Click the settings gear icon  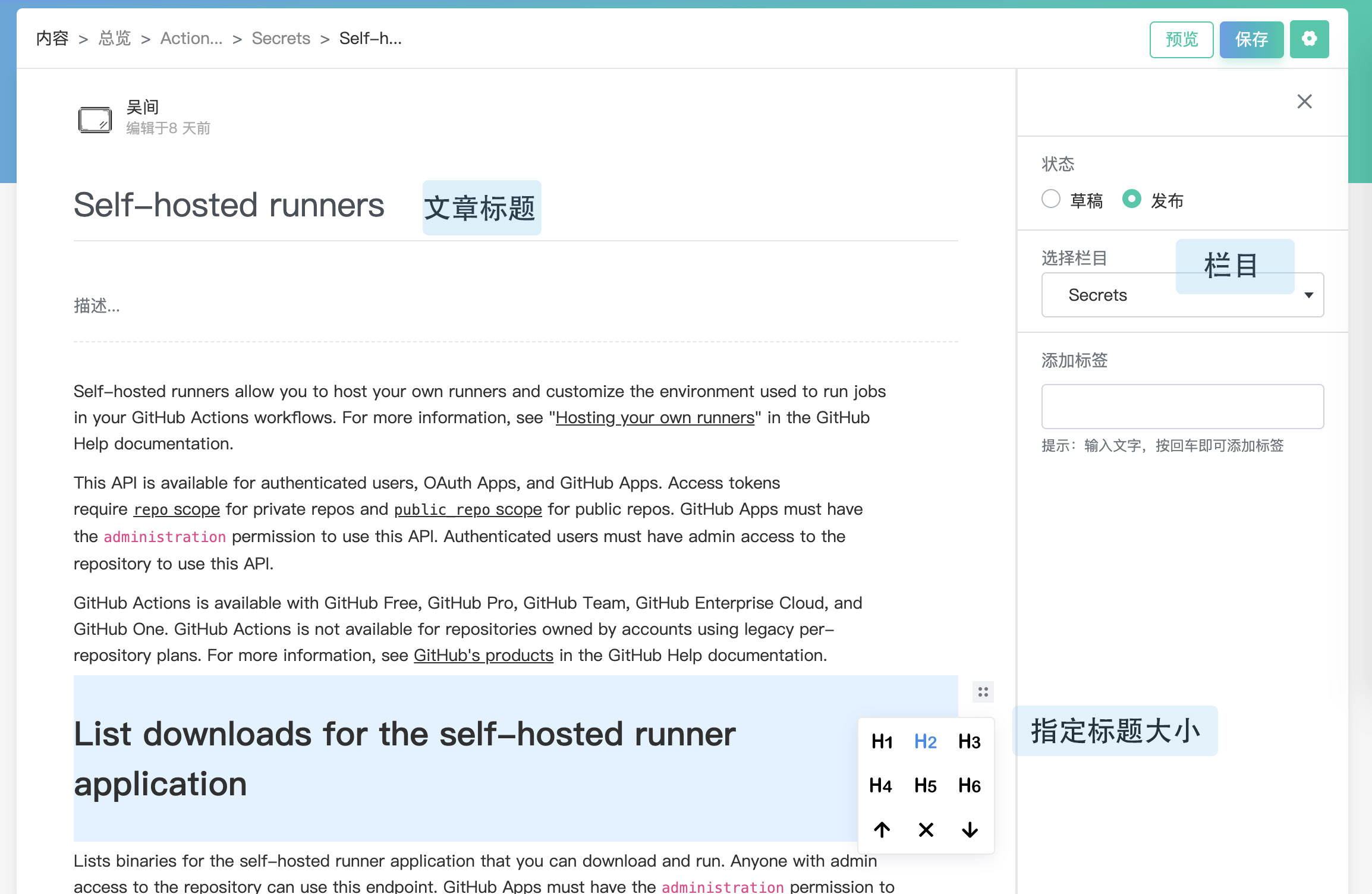1309,39
